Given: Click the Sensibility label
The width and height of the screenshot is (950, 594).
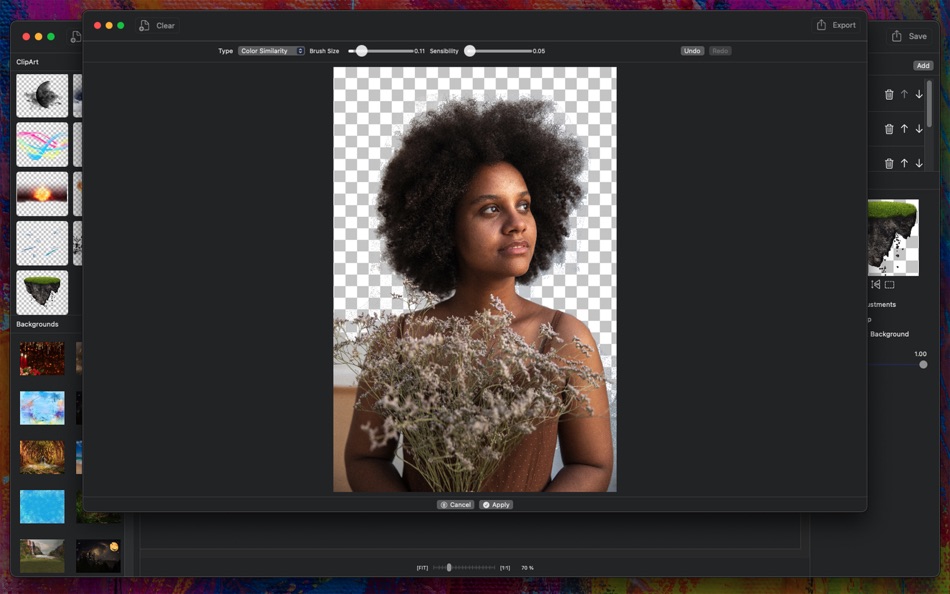Looking at the screenshot, I should tap(444, 51).
